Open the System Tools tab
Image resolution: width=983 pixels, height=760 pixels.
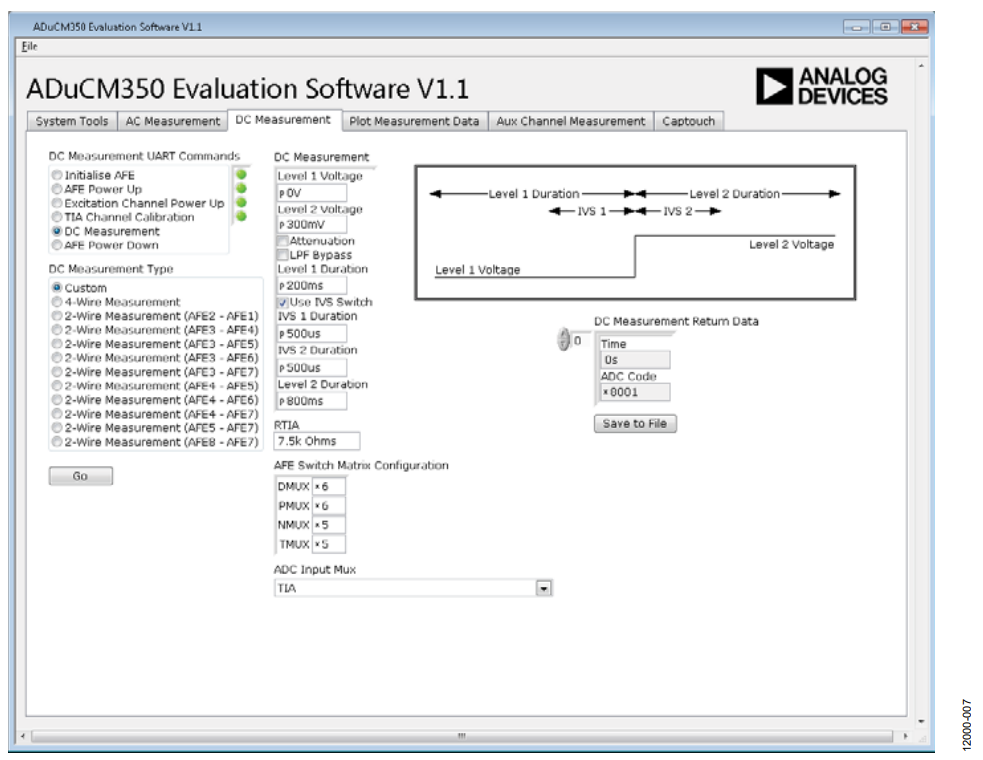71,121
